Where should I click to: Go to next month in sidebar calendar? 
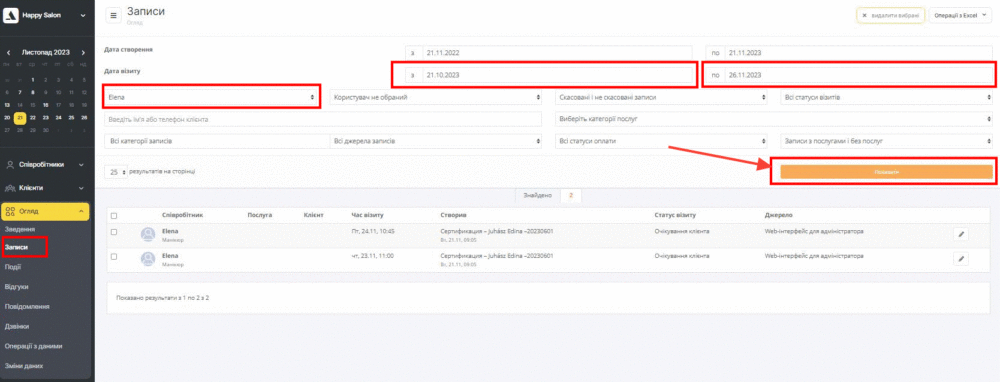[84, 52]
